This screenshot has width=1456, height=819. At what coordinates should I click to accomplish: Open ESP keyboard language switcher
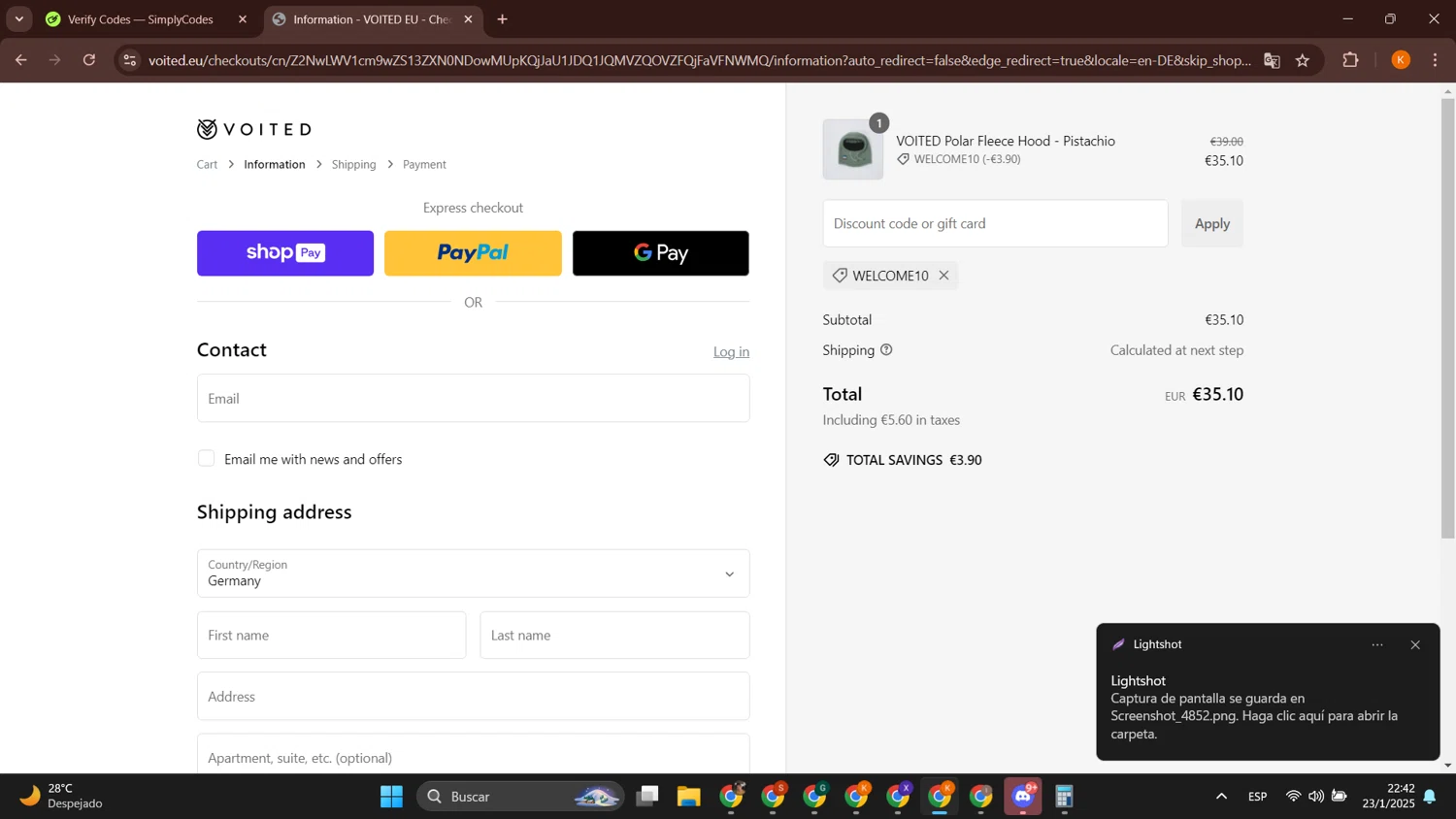[x=1257, y=797]
